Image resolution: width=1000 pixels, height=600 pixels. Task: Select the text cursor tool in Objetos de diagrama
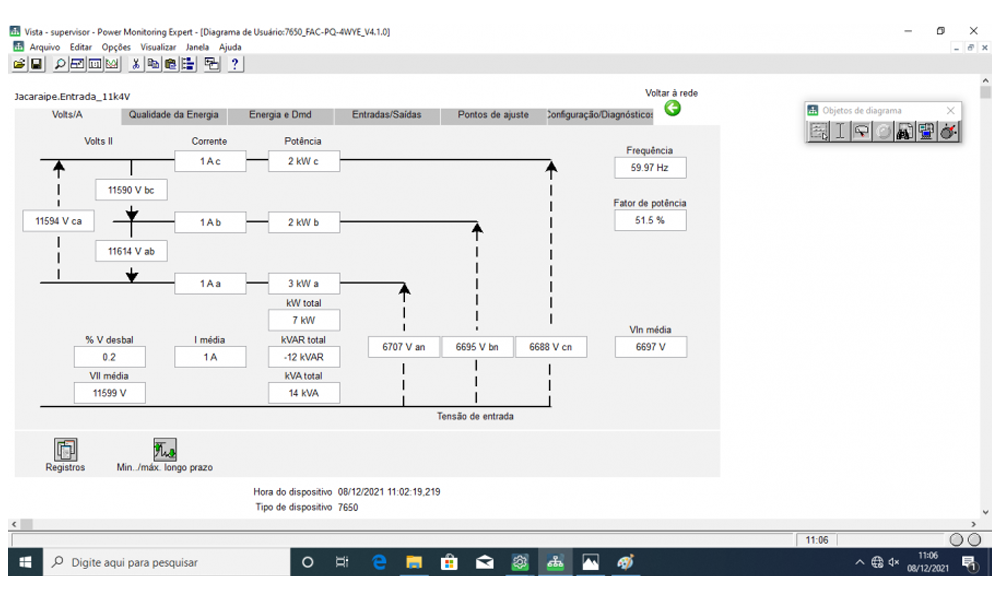(840, 131)
